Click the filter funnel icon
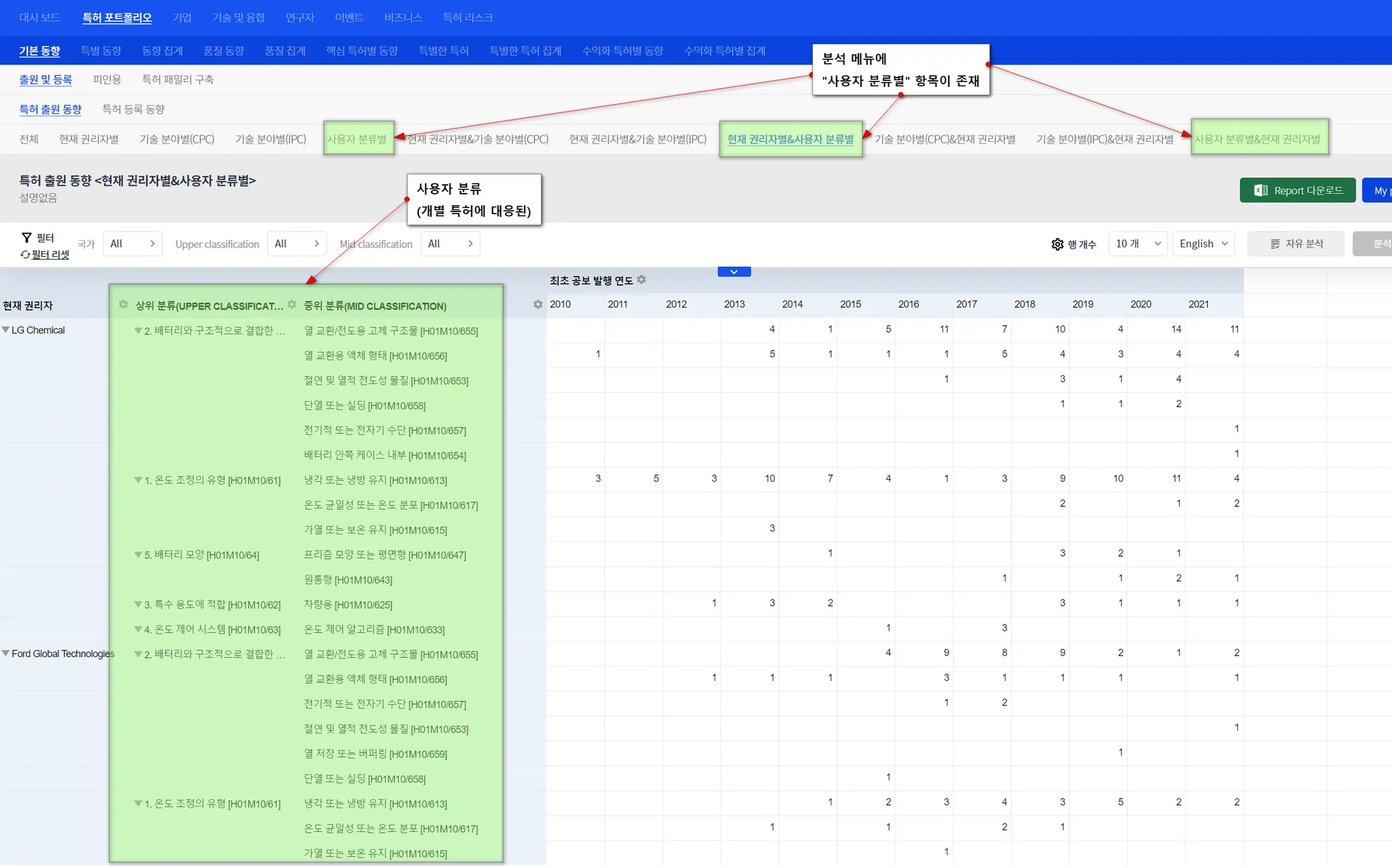This screenshot has height=868, width=1392. tap(27, 237)
